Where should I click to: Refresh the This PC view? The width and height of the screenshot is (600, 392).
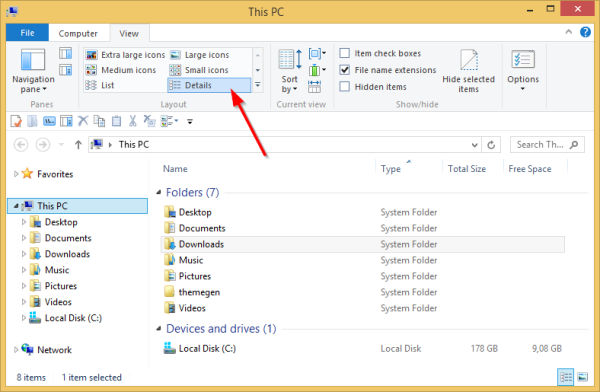tap(491, 145)
